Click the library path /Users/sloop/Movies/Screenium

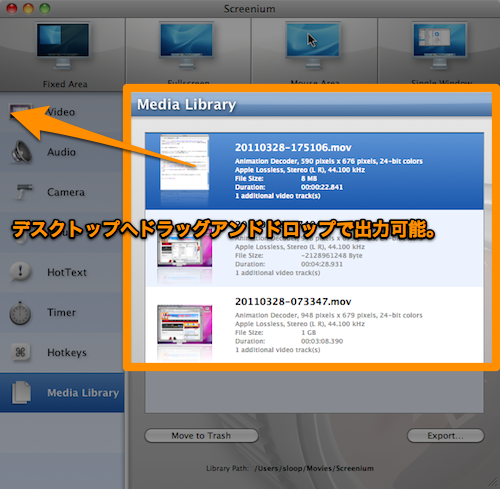tap(314, 468)
